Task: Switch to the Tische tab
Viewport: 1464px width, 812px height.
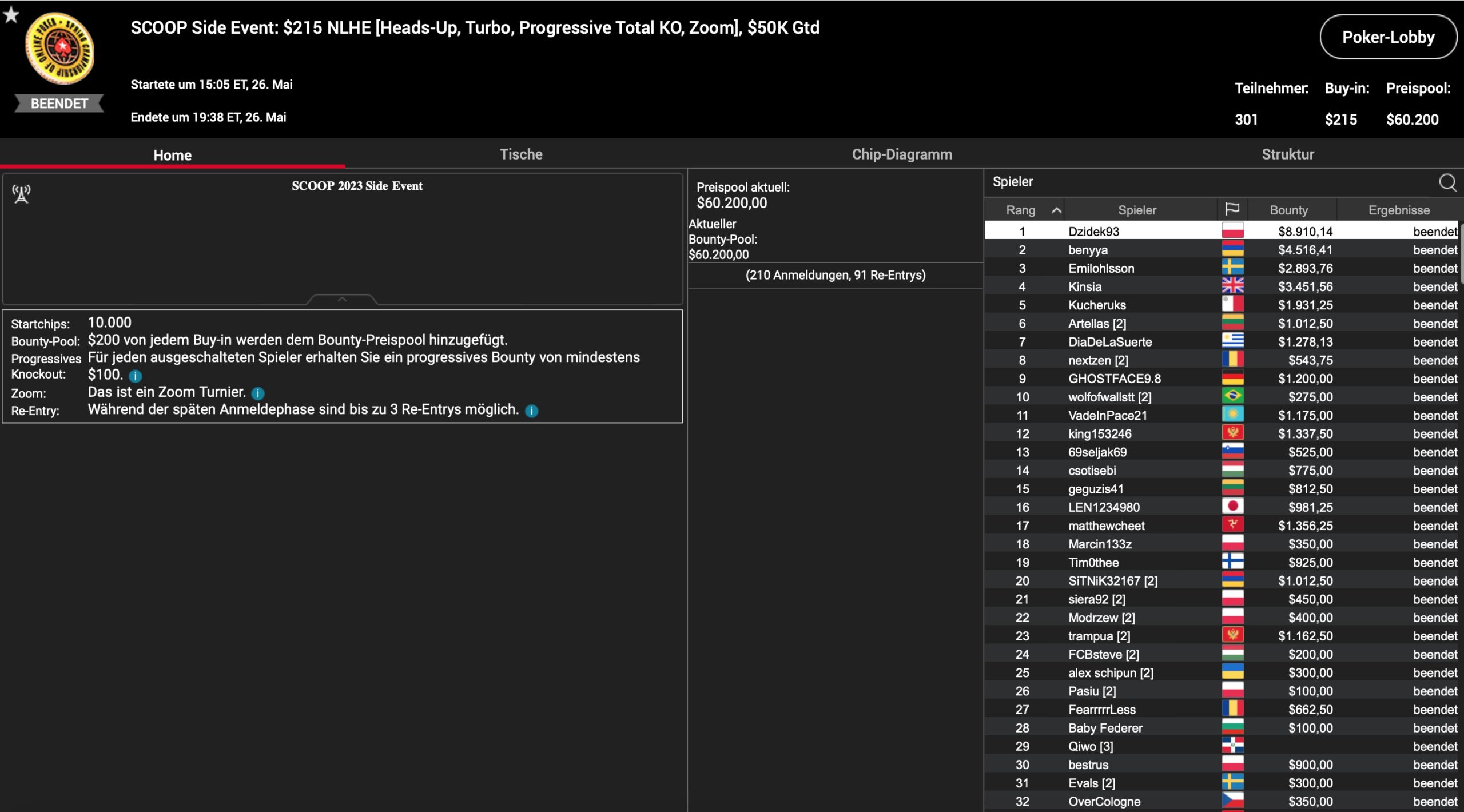Action: click(520, 154)
